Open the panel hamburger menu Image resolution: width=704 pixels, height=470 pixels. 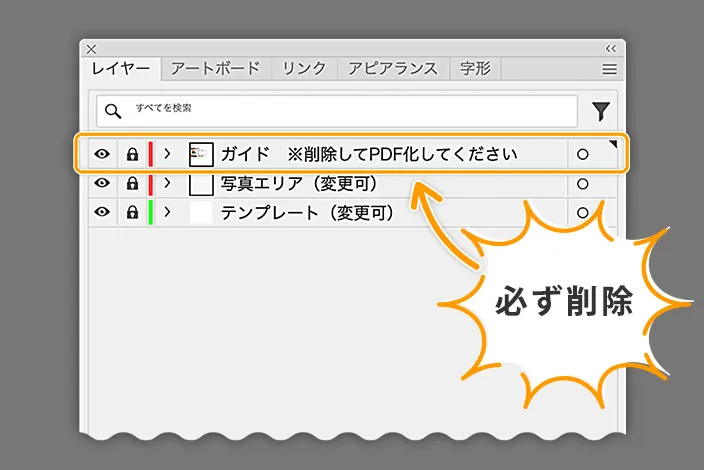pyautogui.click(x=609, y=69)
